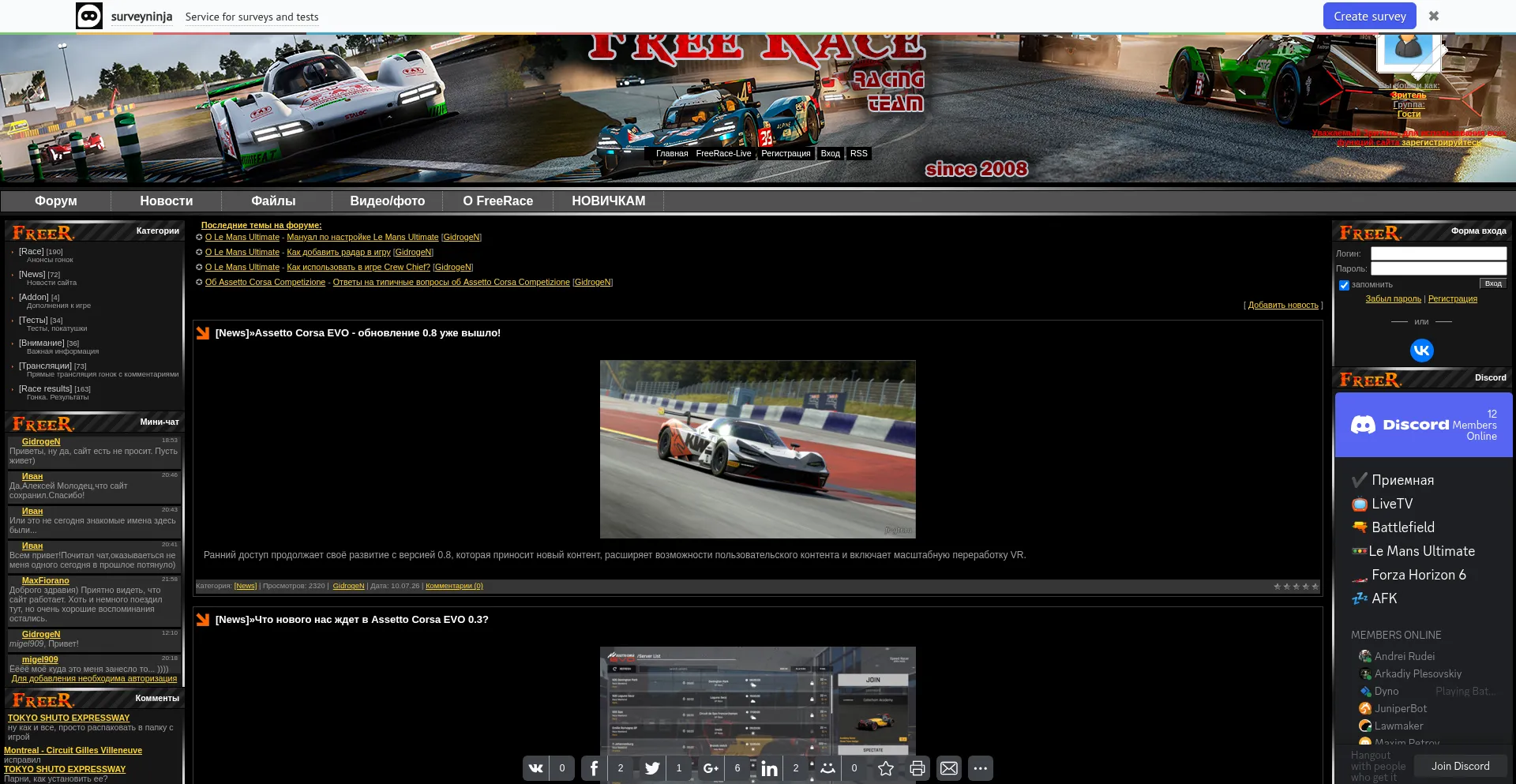This screenshot has width=1516, height=784.
Task: Open the Le Mans Ultimate Discord channel
Action: [1413, 551]
